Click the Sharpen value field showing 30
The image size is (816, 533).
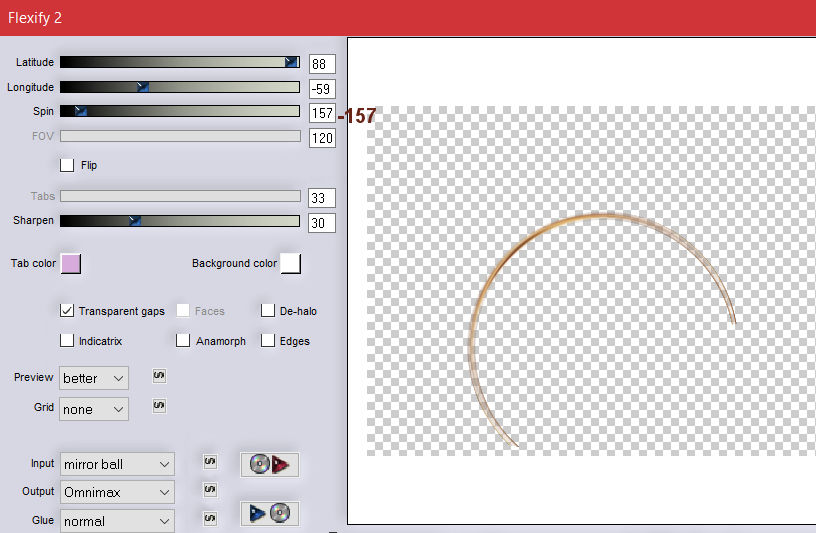click(x=322, y=223)
